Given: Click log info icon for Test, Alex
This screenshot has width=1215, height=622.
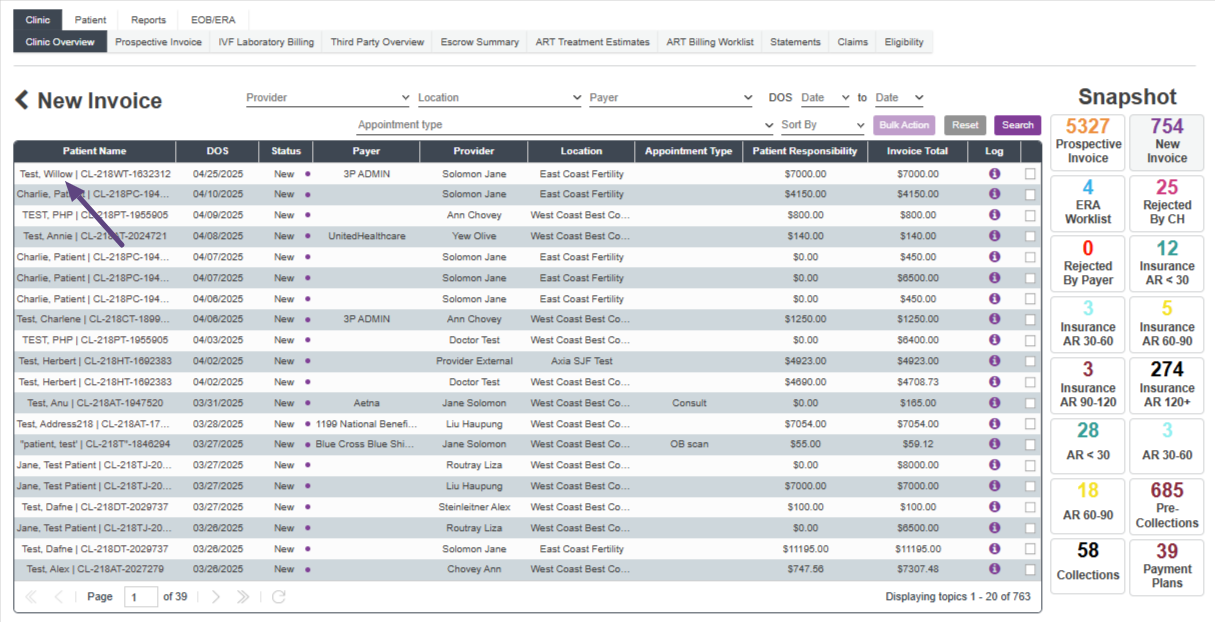Looking at the screenshot, I should [x=994, y=569].
